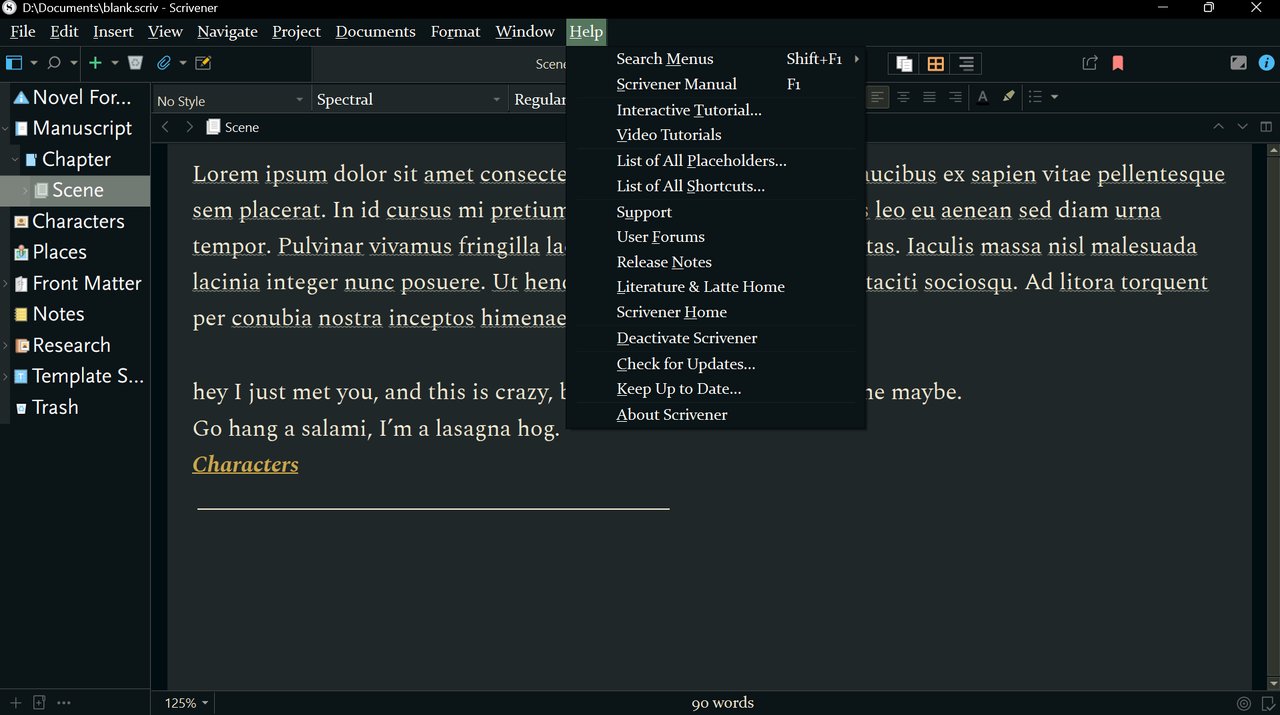The height and width of the screenshot is (715, 1280).
Task: Click the document status checkmark icon in footer
Action: (1267, 703)
